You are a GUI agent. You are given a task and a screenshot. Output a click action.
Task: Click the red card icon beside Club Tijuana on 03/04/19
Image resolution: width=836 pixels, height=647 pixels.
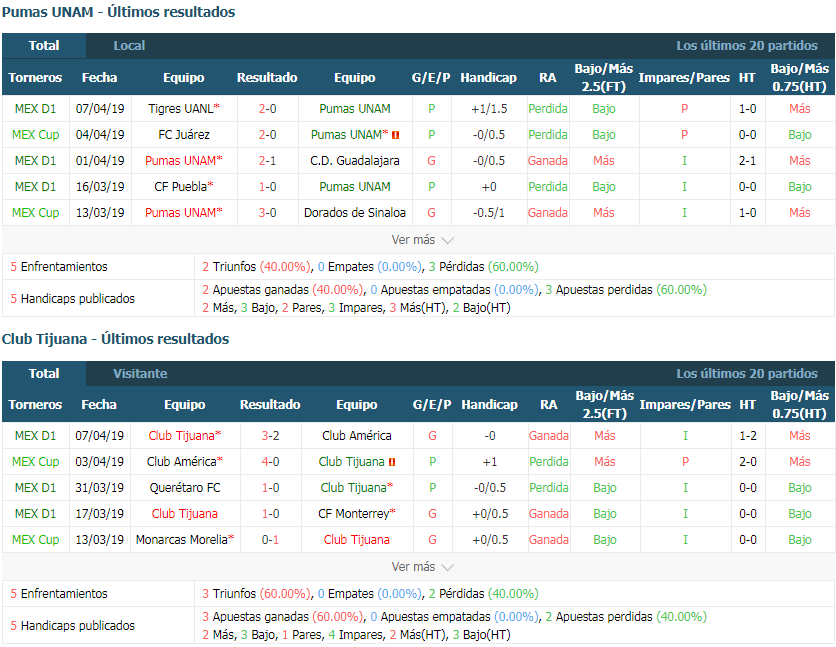392,462
